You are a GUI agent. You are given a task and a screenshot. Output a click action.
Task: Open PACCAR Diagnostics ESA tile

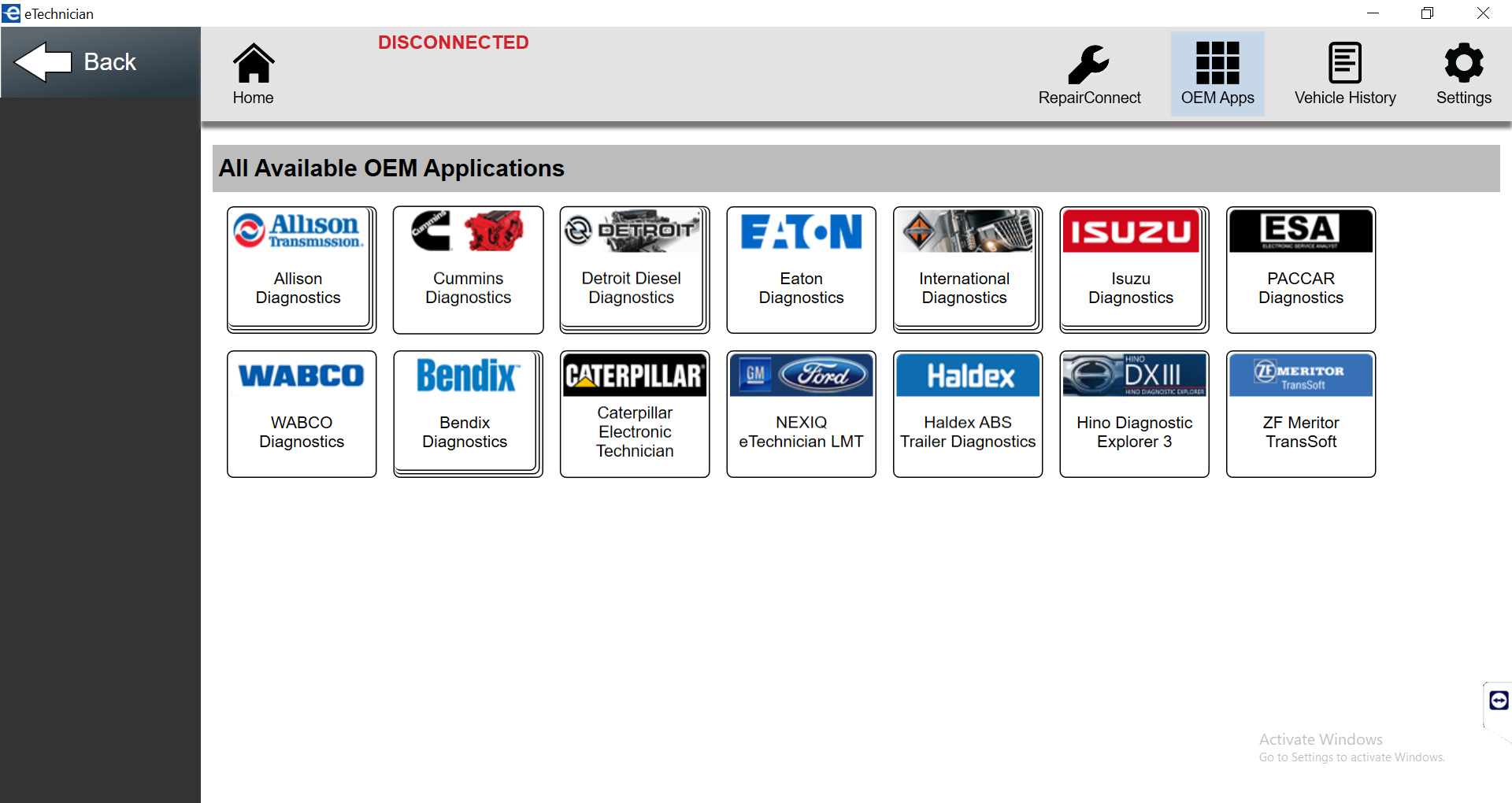(x=1301, y=270)
